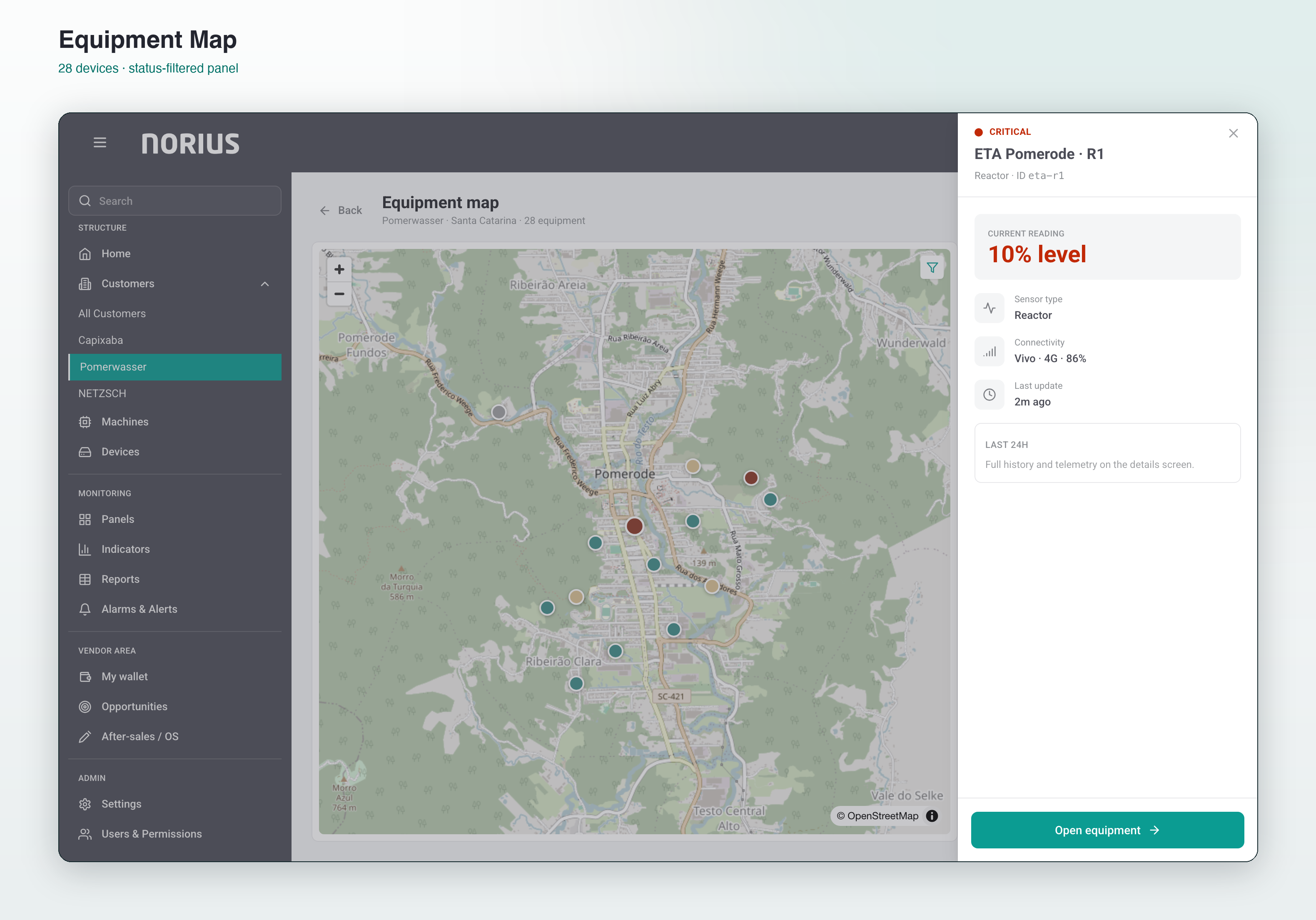This screenshot has width=1316, height=920.
Task: Click the ETA Pomerode · R1 title
Action: 1039,154
